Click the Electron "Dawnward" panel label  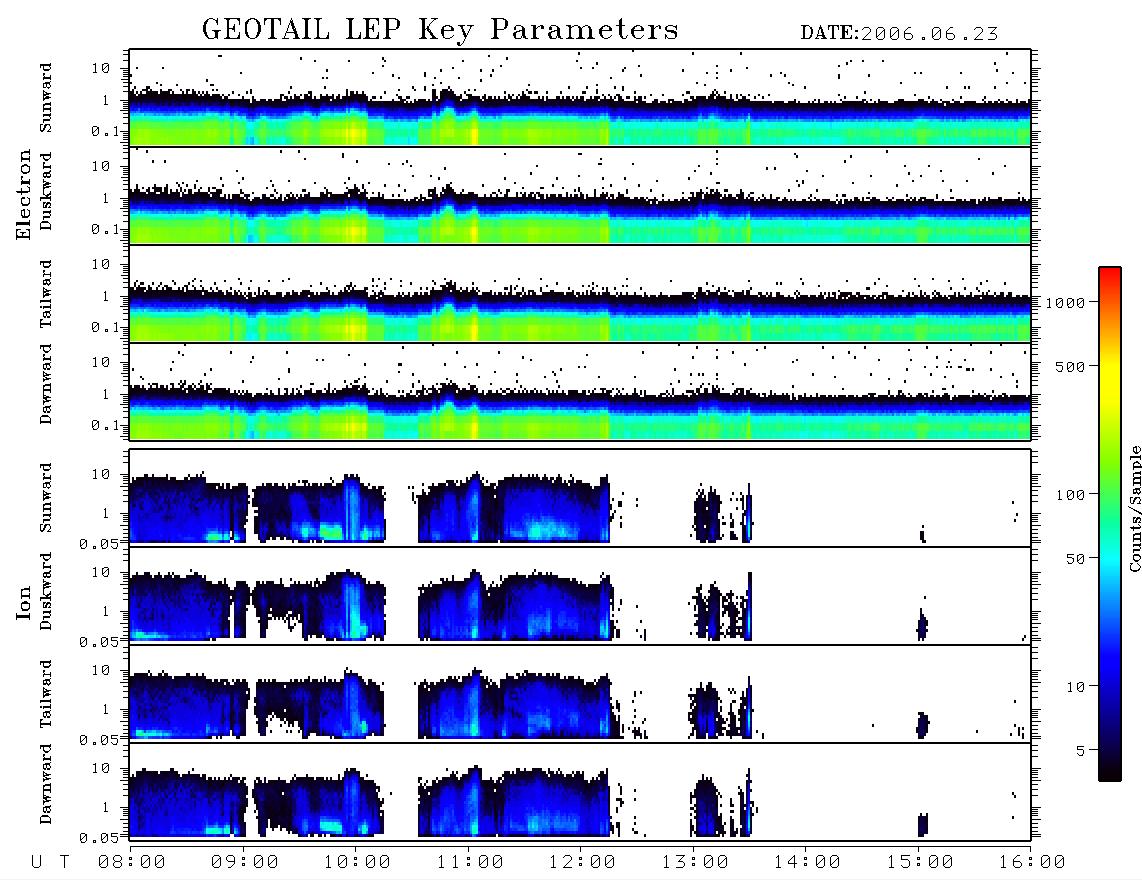click(46, 385)
